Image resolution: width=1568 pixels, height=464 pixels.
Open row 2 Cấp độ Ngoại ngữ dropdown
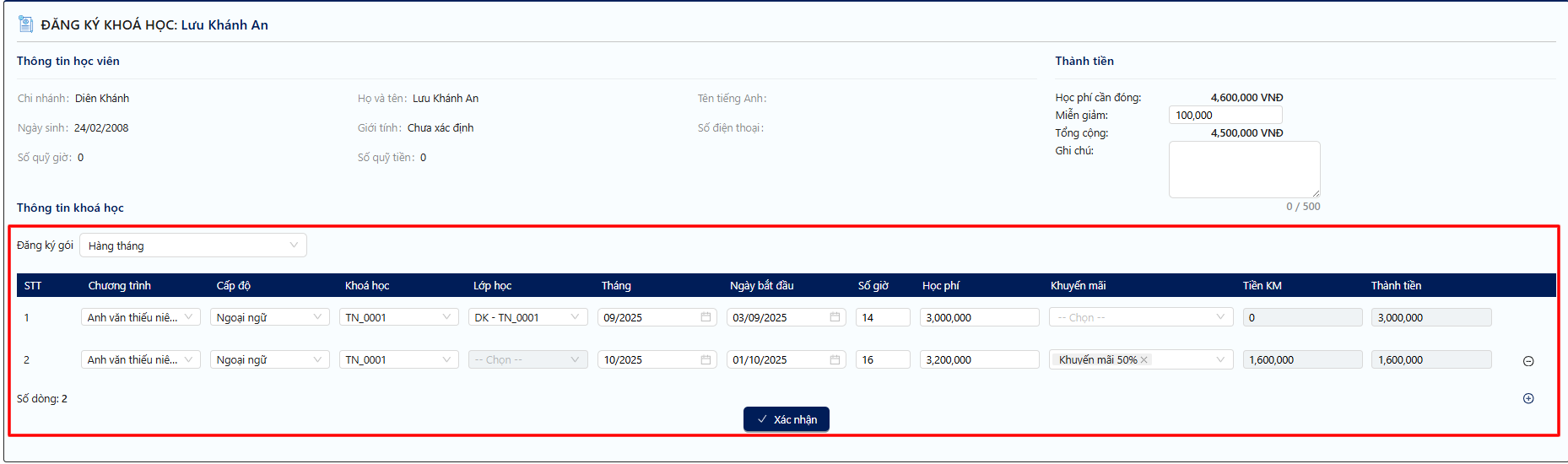pos(269,359)
